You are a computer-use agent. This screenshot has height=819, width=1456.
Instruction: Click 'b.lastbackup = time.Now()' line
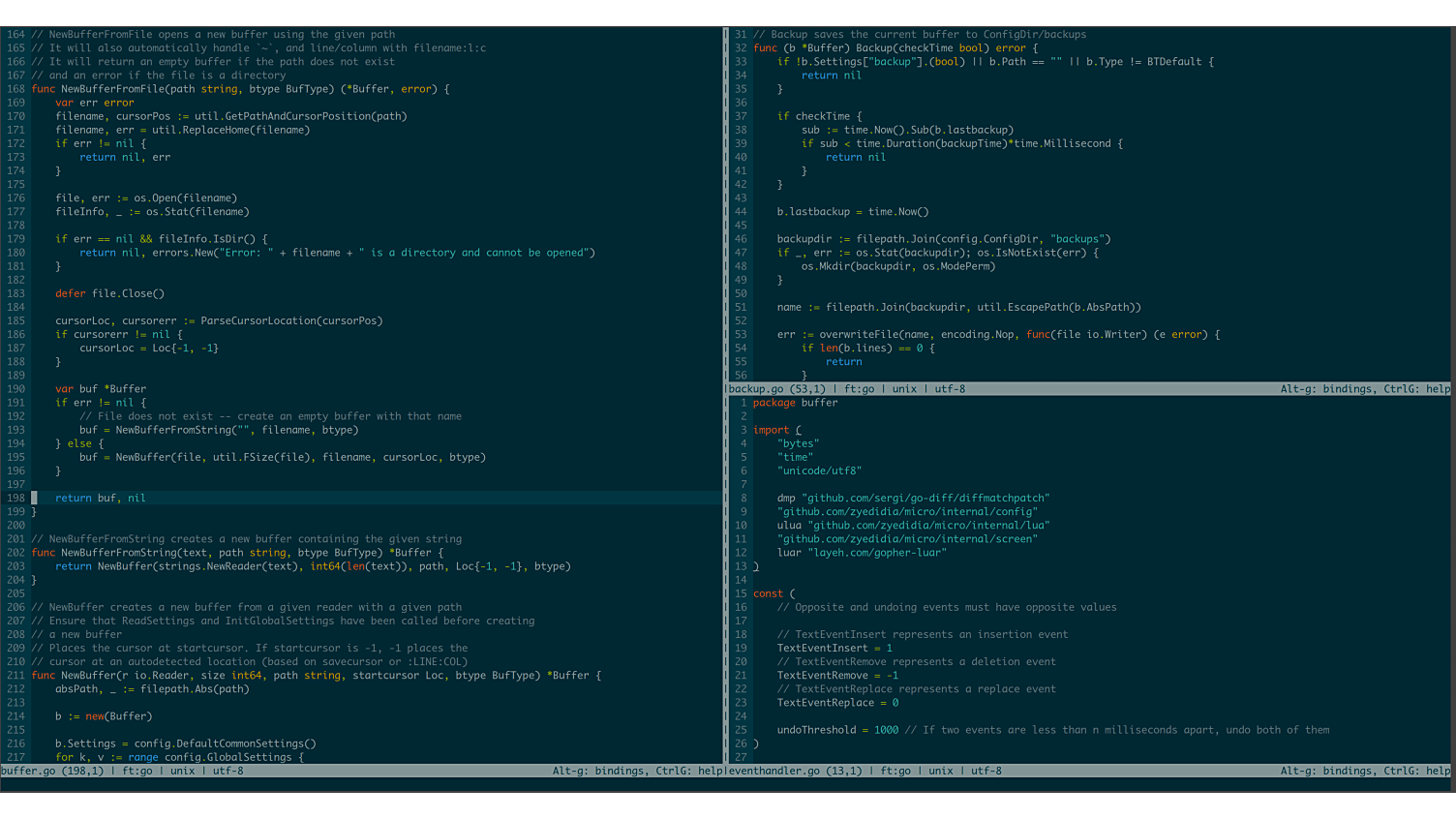point(852,212)
